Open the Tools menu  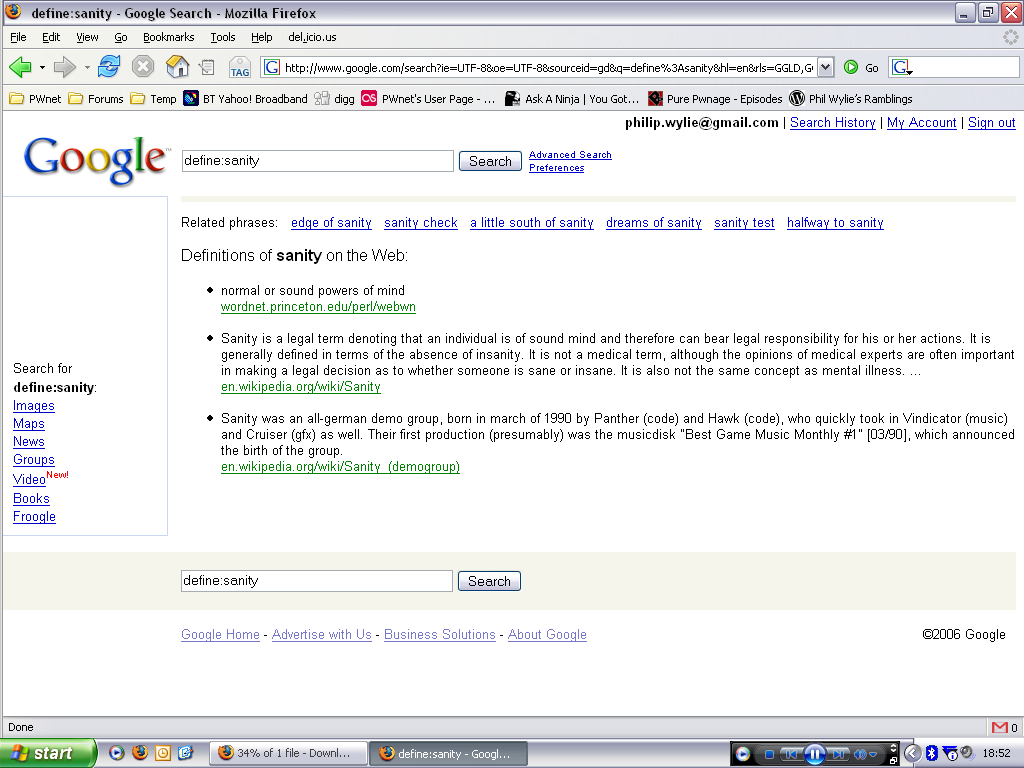pos(222,37)
